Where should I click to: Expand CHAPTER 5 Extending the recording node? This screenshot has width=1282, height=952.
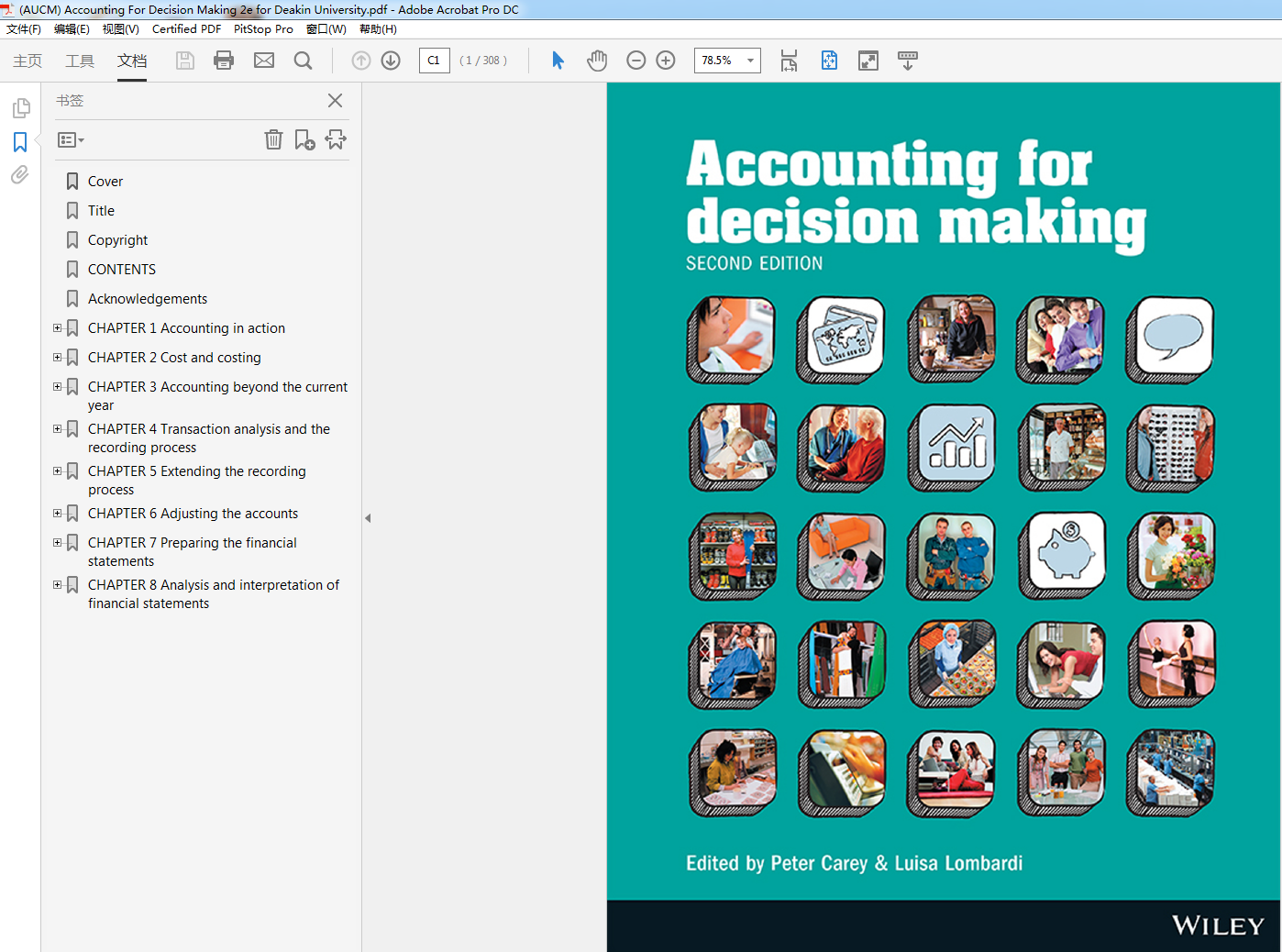point(57,470)
